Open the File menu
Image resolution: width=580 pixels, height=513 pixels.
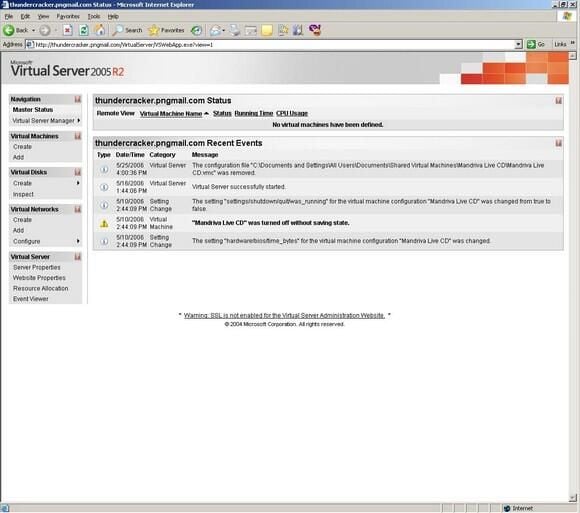pyautogui.click(x=9, y=16)
